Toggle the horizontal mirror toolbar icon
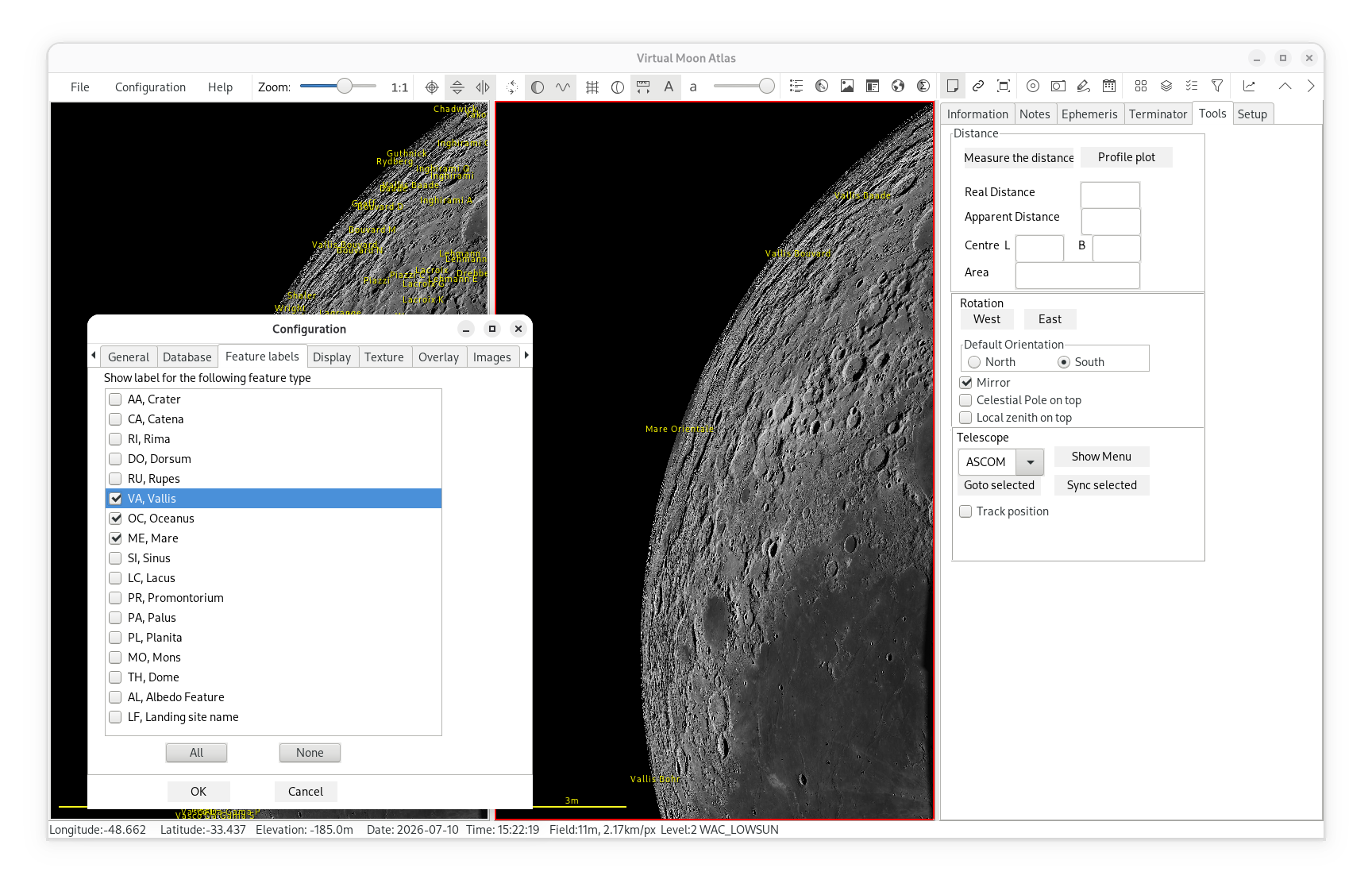The width and height of the screenshot is (1372, 891). pyautogui.click(x=483, y=87)
